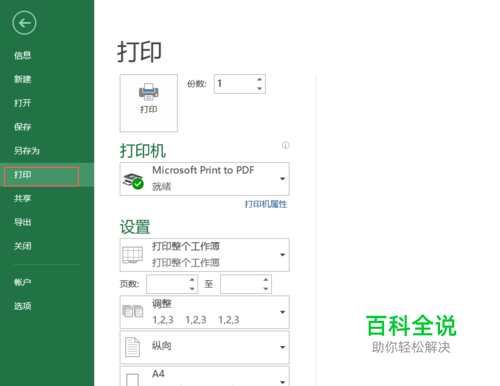Viewport: 500px width, 386px height.
Task: Click the portrait page icon
Action: [x=132, y=347]
